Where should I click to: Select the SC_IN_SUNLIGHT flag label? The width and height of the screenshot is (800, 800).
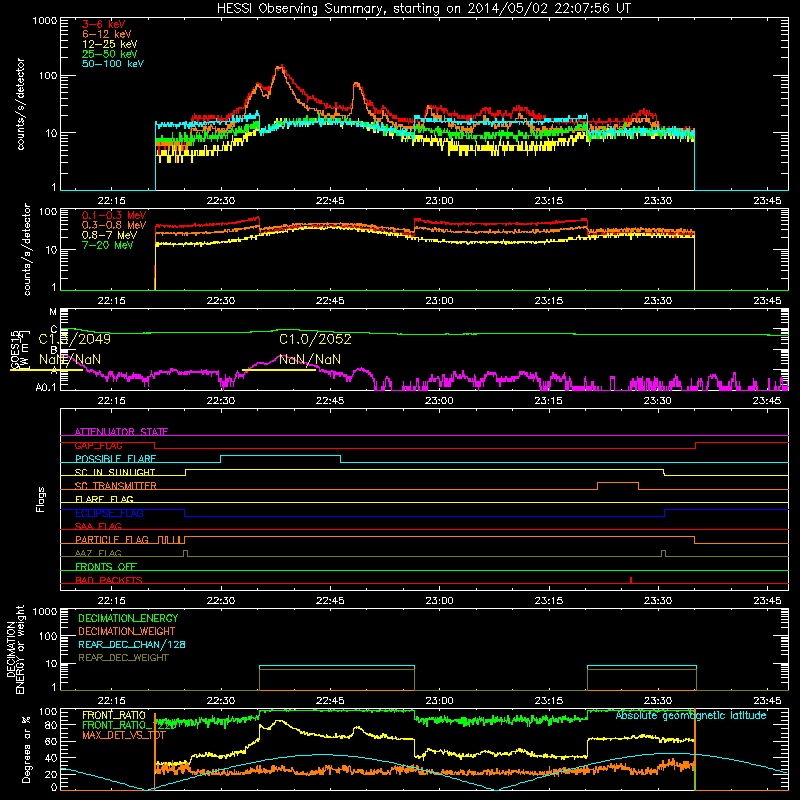(x=115, y=472)
